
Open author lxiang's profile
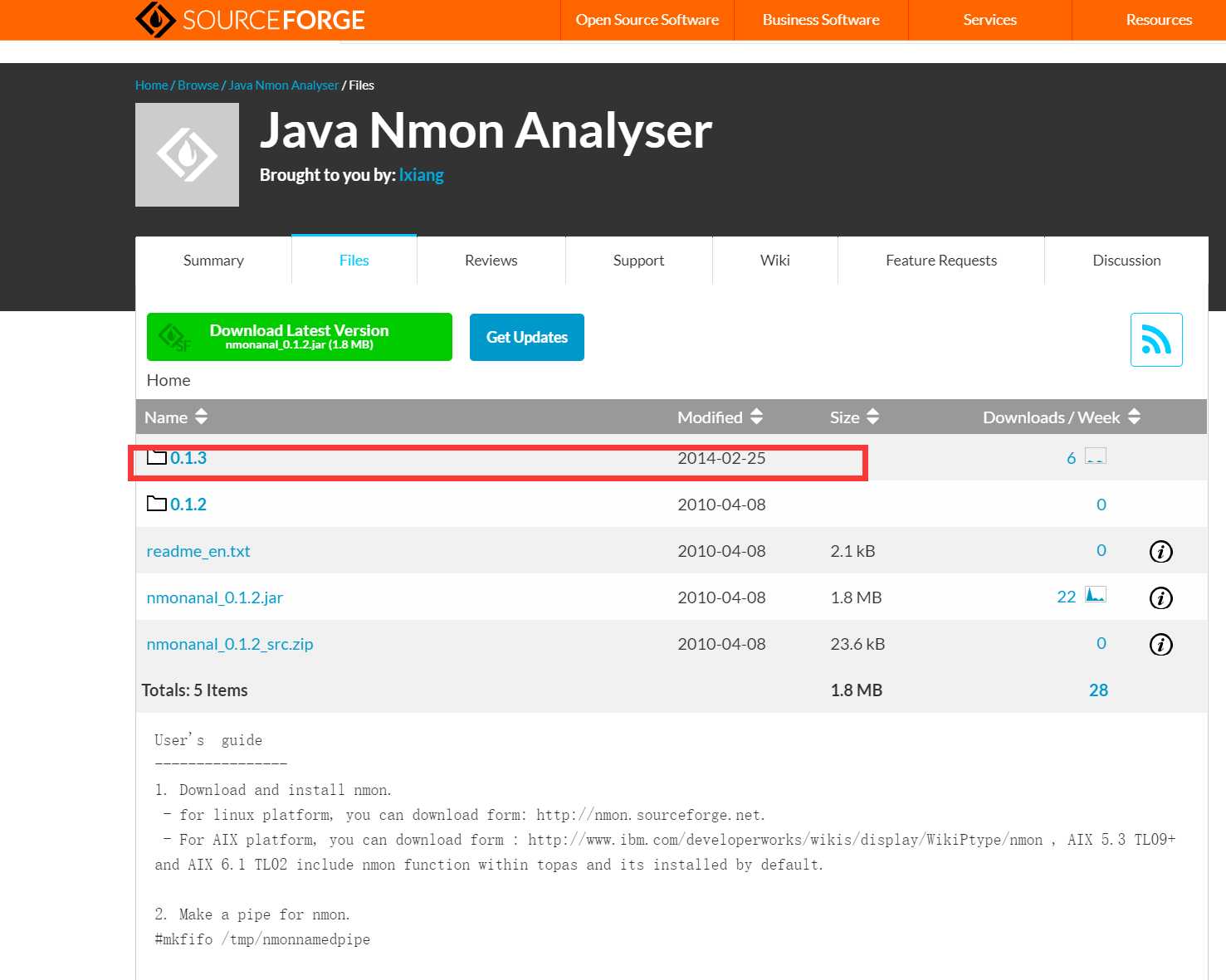click(421, 175)
